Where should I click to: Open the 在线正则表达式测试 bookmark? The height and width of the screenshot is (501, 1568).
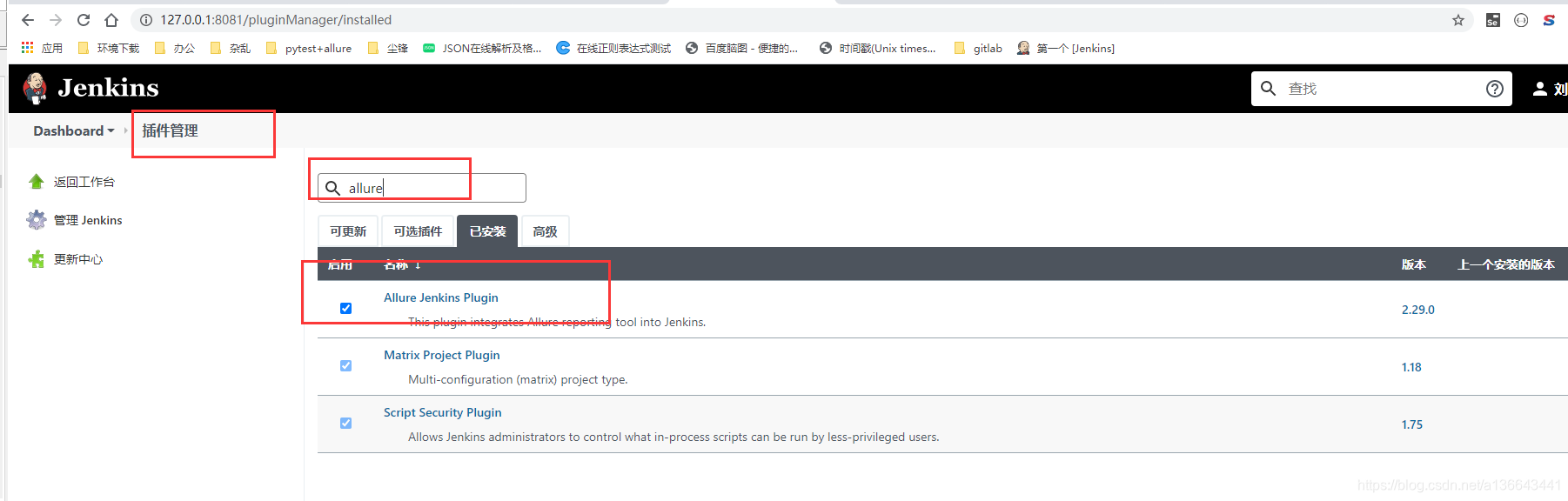pyautogui.click(x=613, y=48)
